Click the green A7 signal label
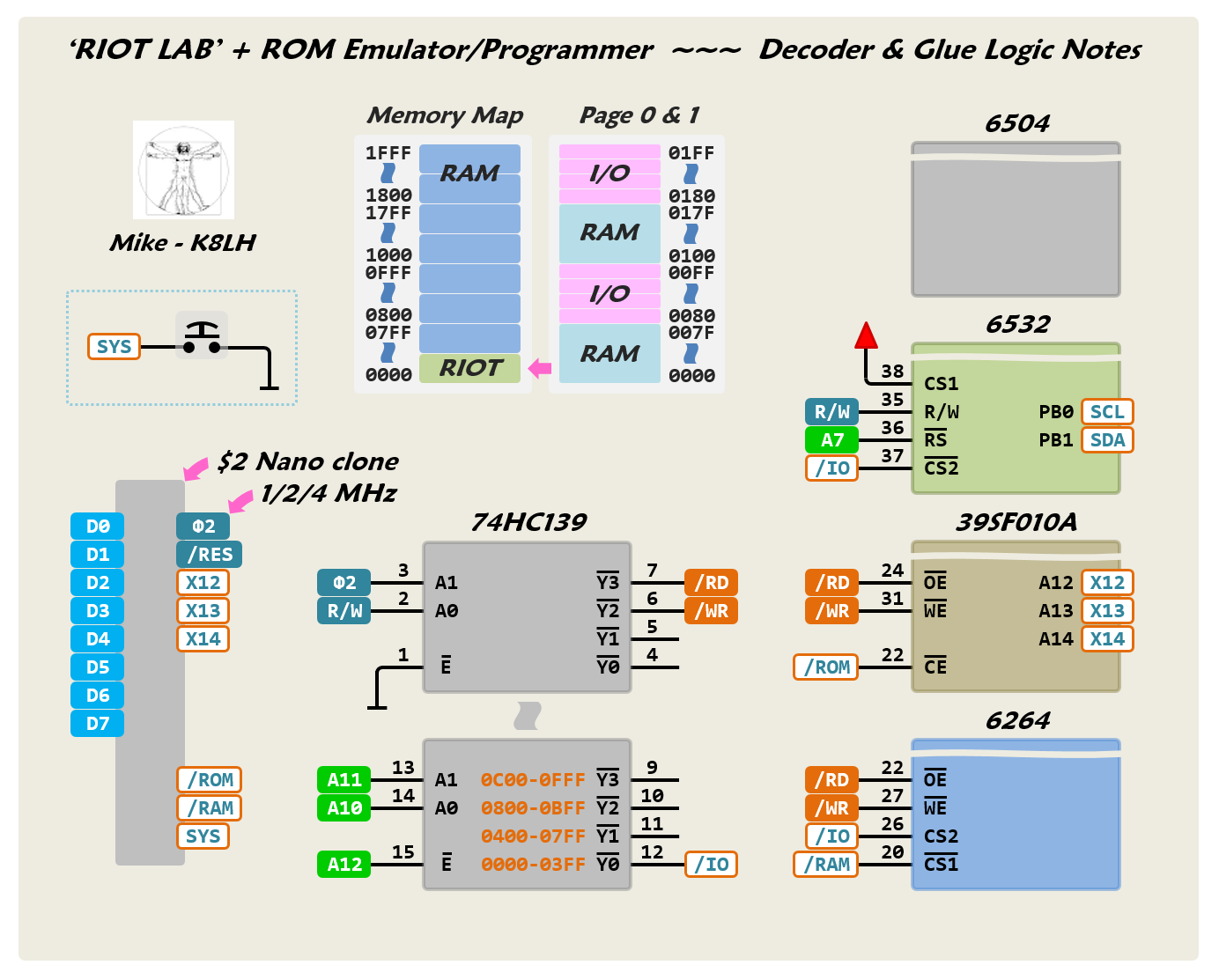Viewport: 1219px width, 980px height. pos(831,440)
